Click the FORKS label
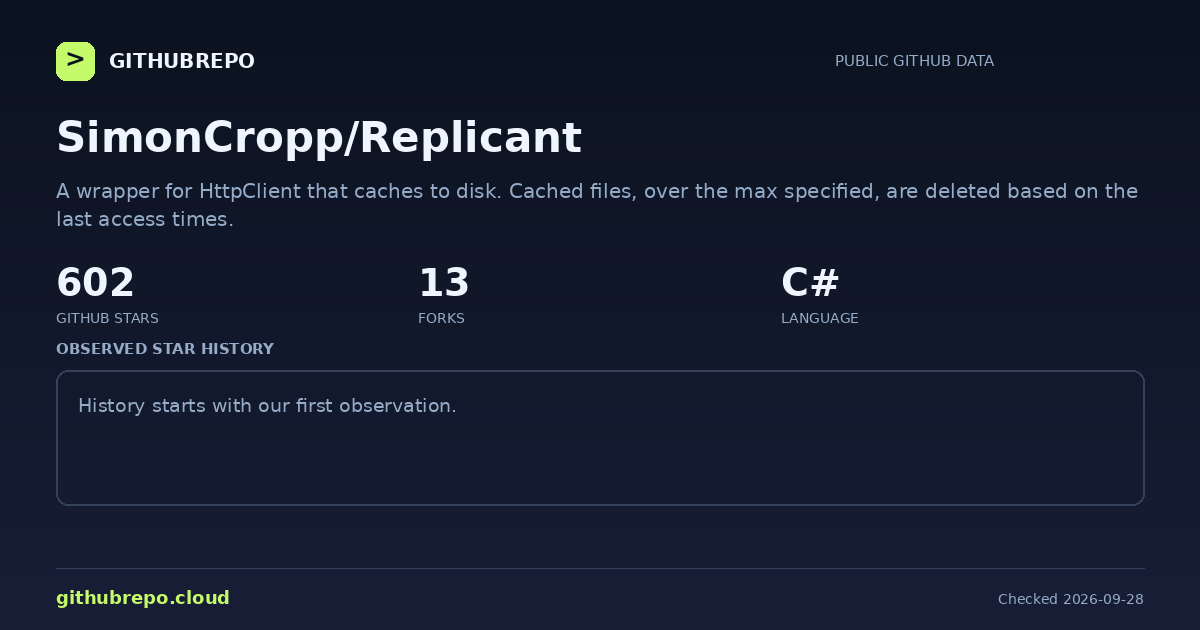1200x630 pixels. [441, 318]
